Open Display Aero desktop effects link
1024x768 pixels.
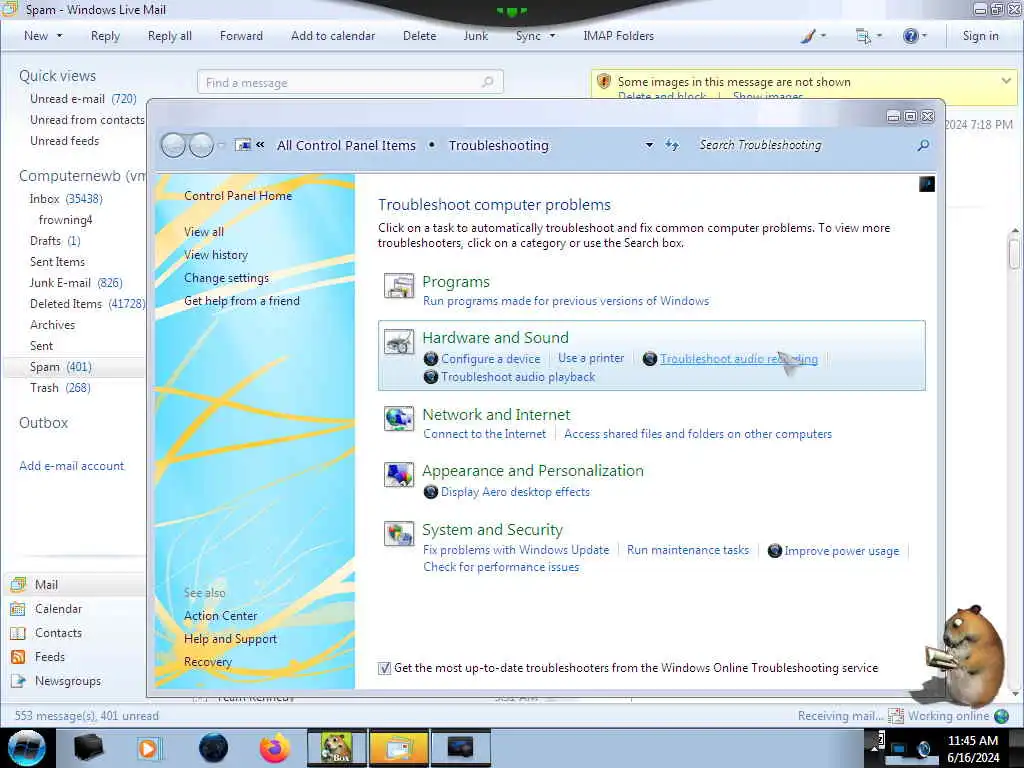click(515, 492)
